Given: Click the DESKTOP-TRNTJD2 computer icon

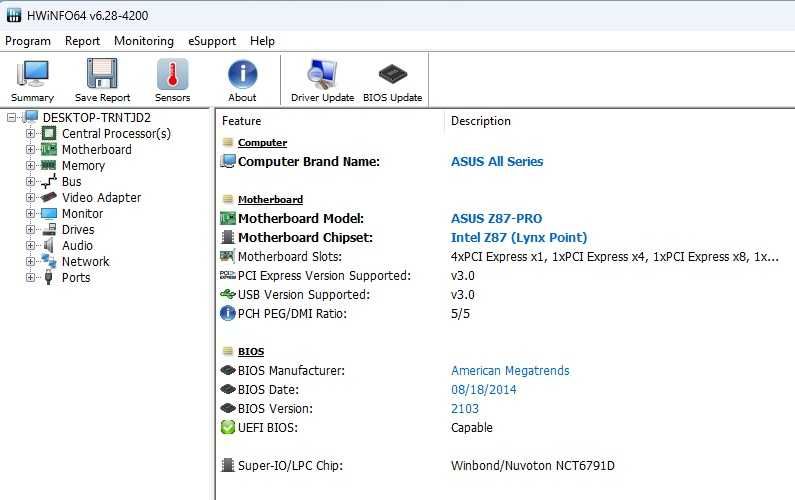Looking at the screenshot, I should (x=31, y=117).
